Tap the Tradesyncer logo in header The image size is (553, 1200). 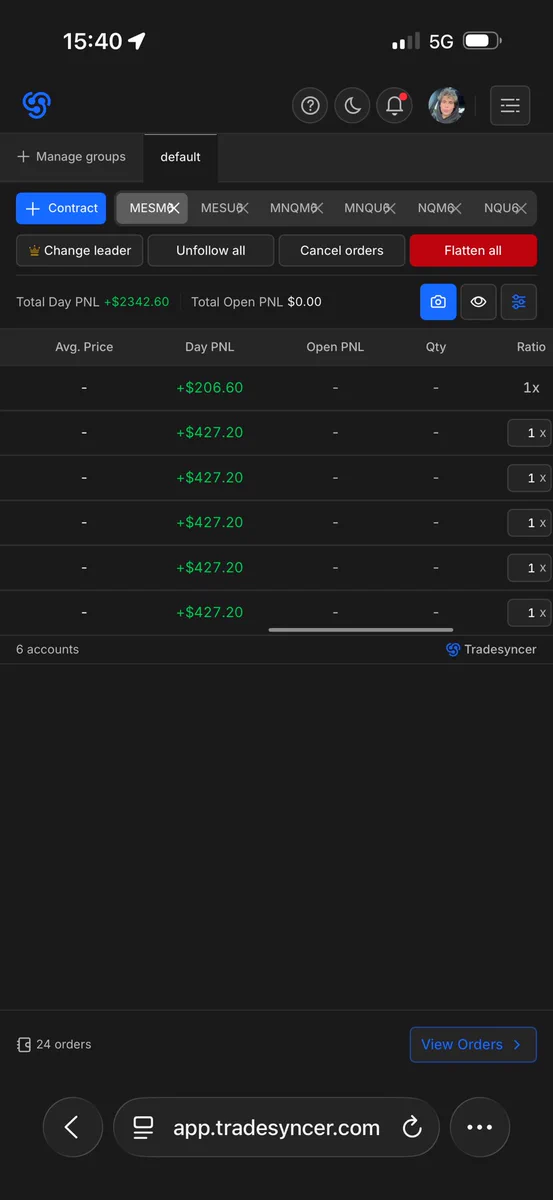click(37, 104)
